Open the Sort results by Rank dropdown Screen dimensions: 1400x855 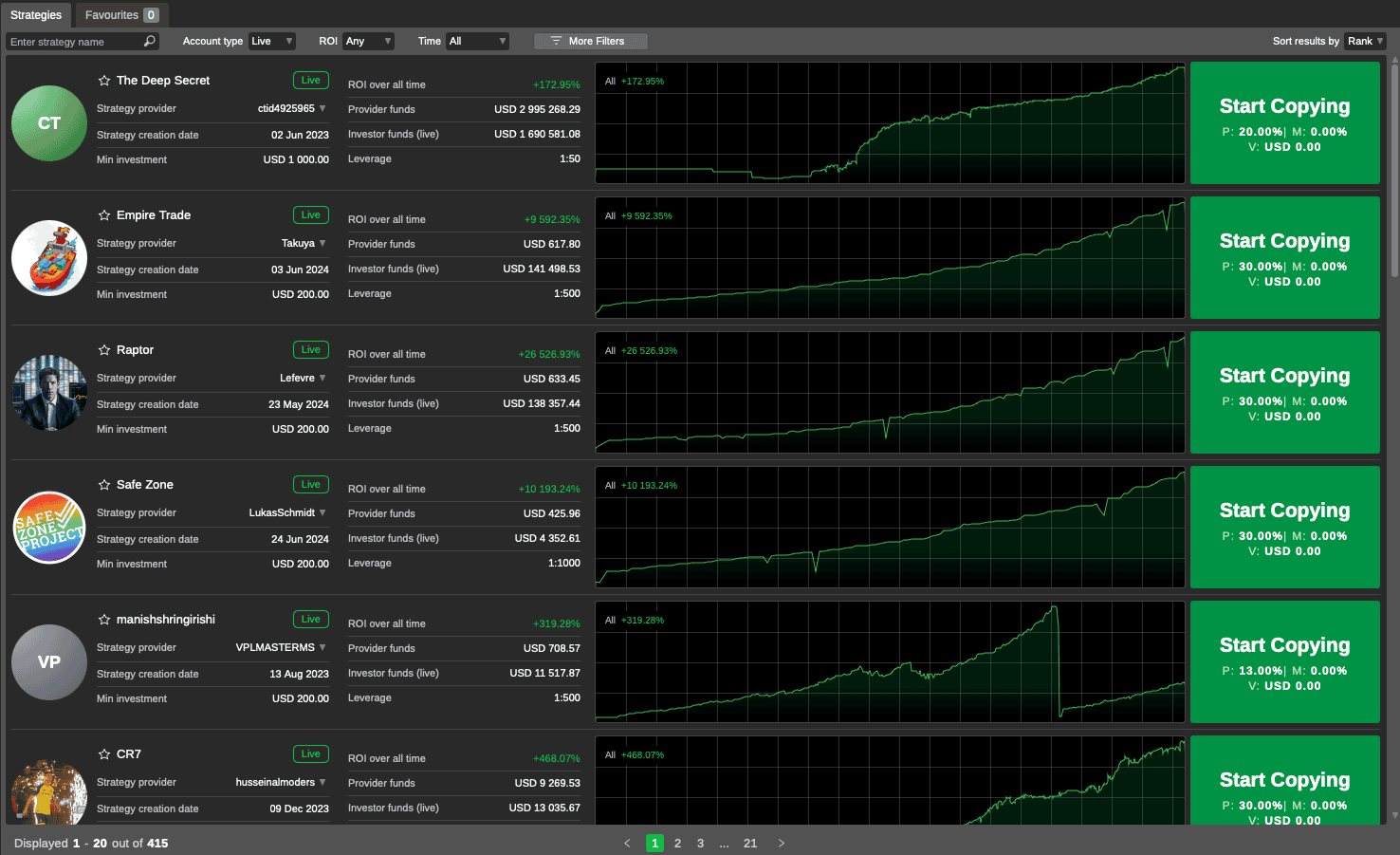[x=1364, y=41]
